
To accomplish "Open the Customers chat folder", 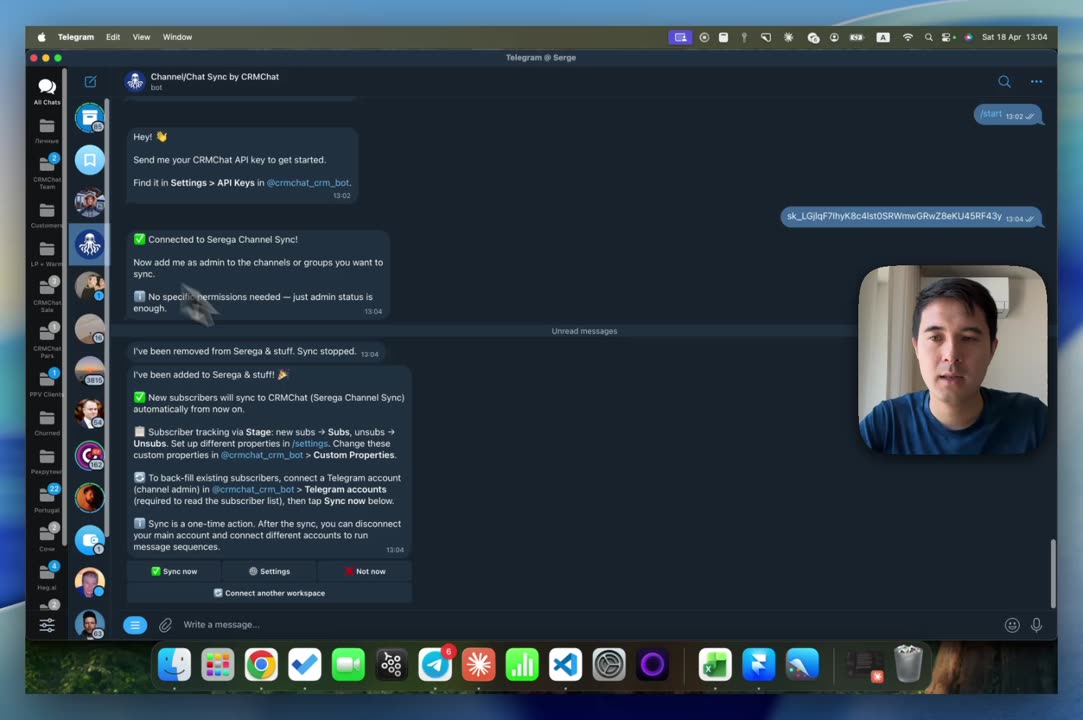I will pos(47,216).
